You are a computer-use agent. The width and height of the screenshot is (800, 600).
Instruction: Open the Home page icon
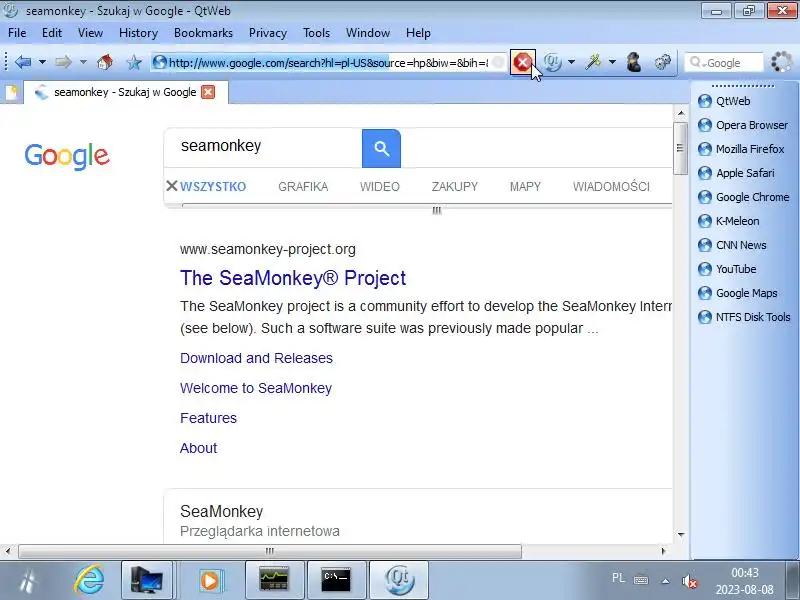[105, 62]
